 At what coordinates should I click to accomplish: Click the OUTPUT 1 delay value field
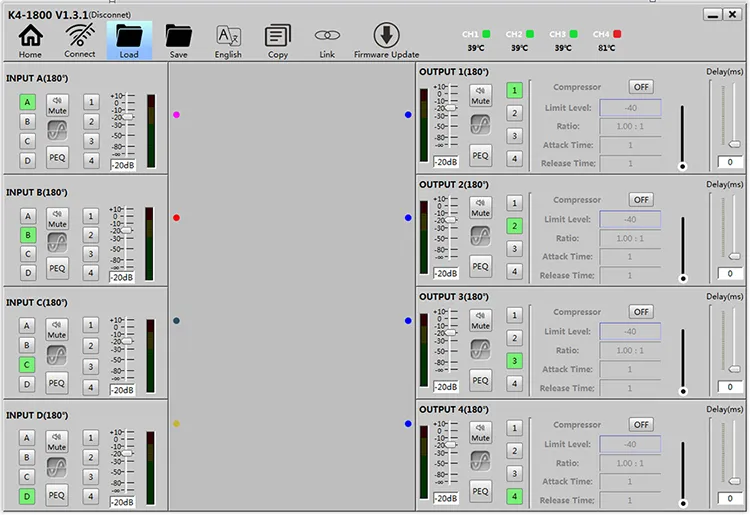click(x=730, y=161)
